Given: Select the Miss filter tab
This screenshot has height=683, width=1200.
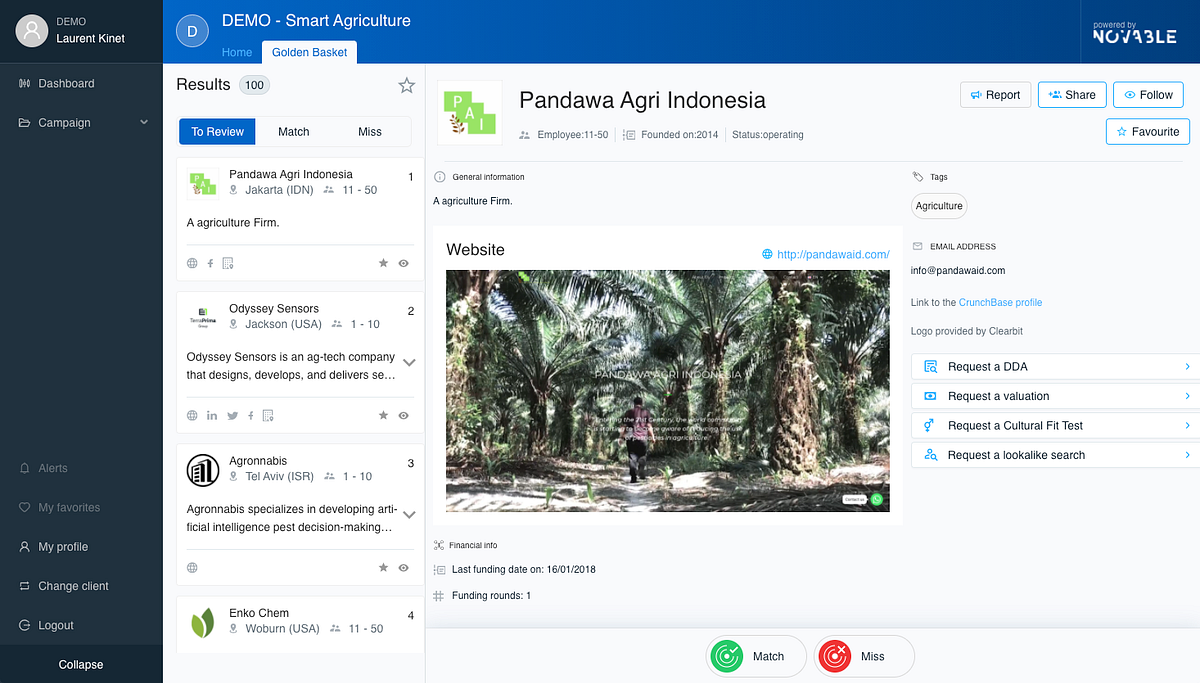Looking at the screenshot, I should 370,132.
